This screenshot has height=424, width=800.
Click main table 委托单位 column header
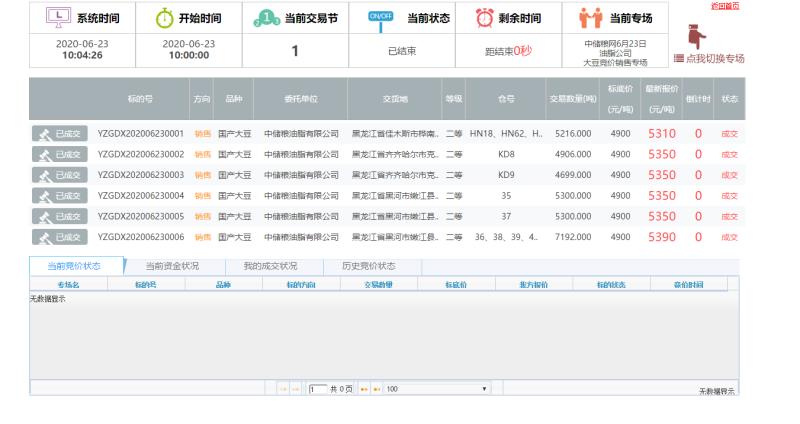(x=301, y=99)
